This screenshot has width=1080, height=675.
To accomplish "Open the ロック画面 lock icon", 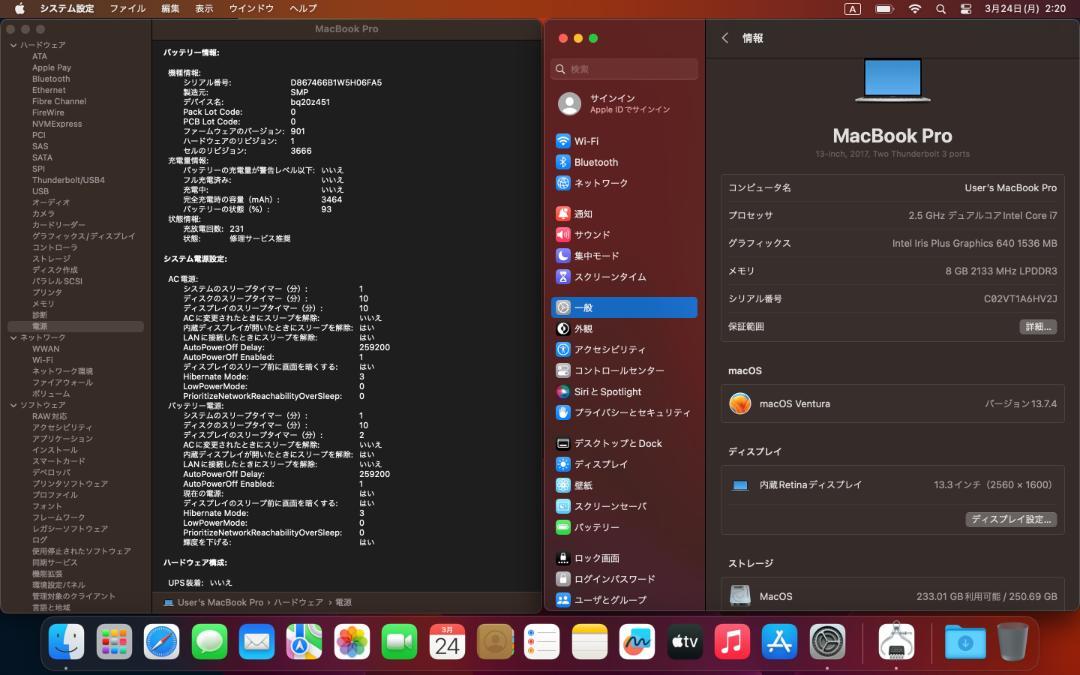I will click(563, 558).
